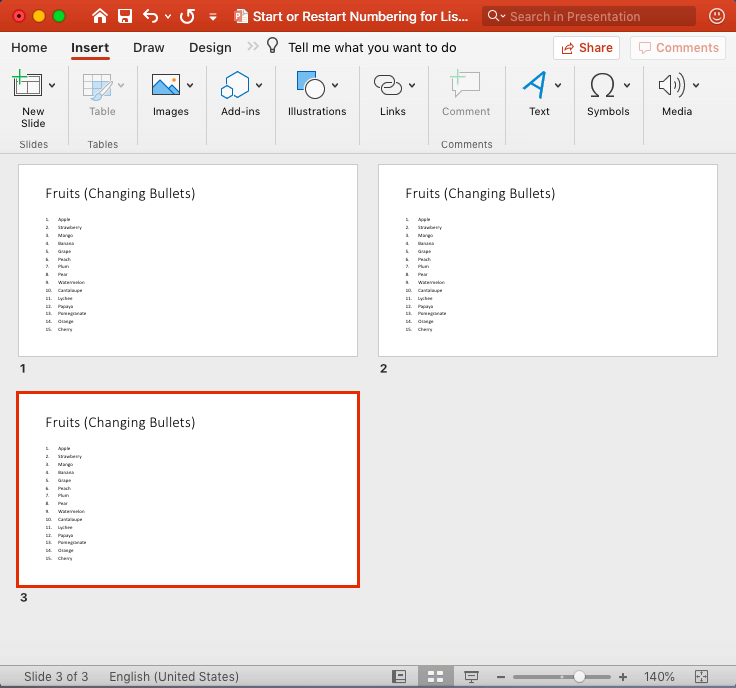Click the Add-ins hexagon icon
The width and height of the screenshot is (736, 688).
[x=235, y=85]
